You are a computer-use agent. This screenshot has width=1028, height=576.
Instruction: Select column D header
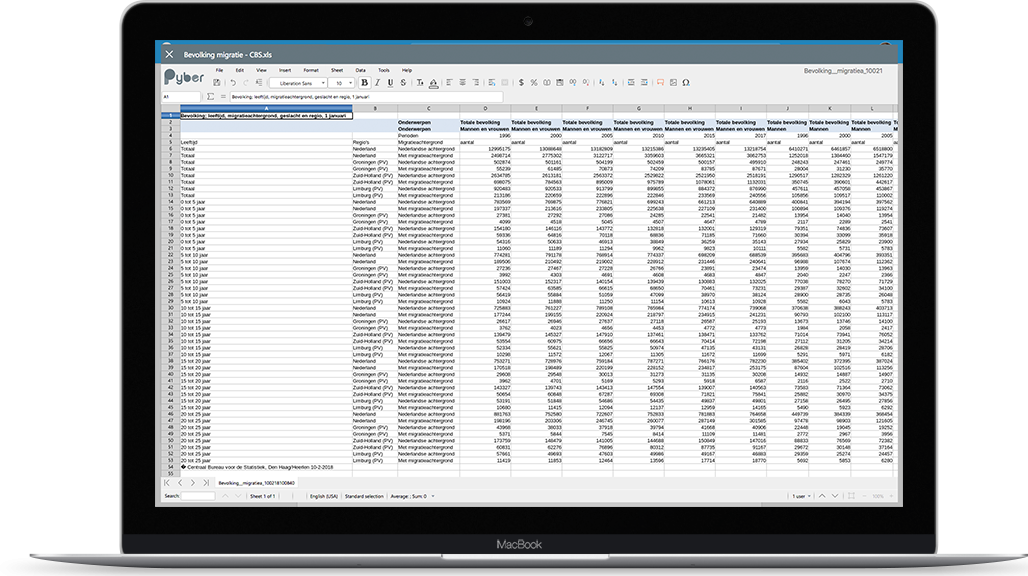[x=485, y=109]
